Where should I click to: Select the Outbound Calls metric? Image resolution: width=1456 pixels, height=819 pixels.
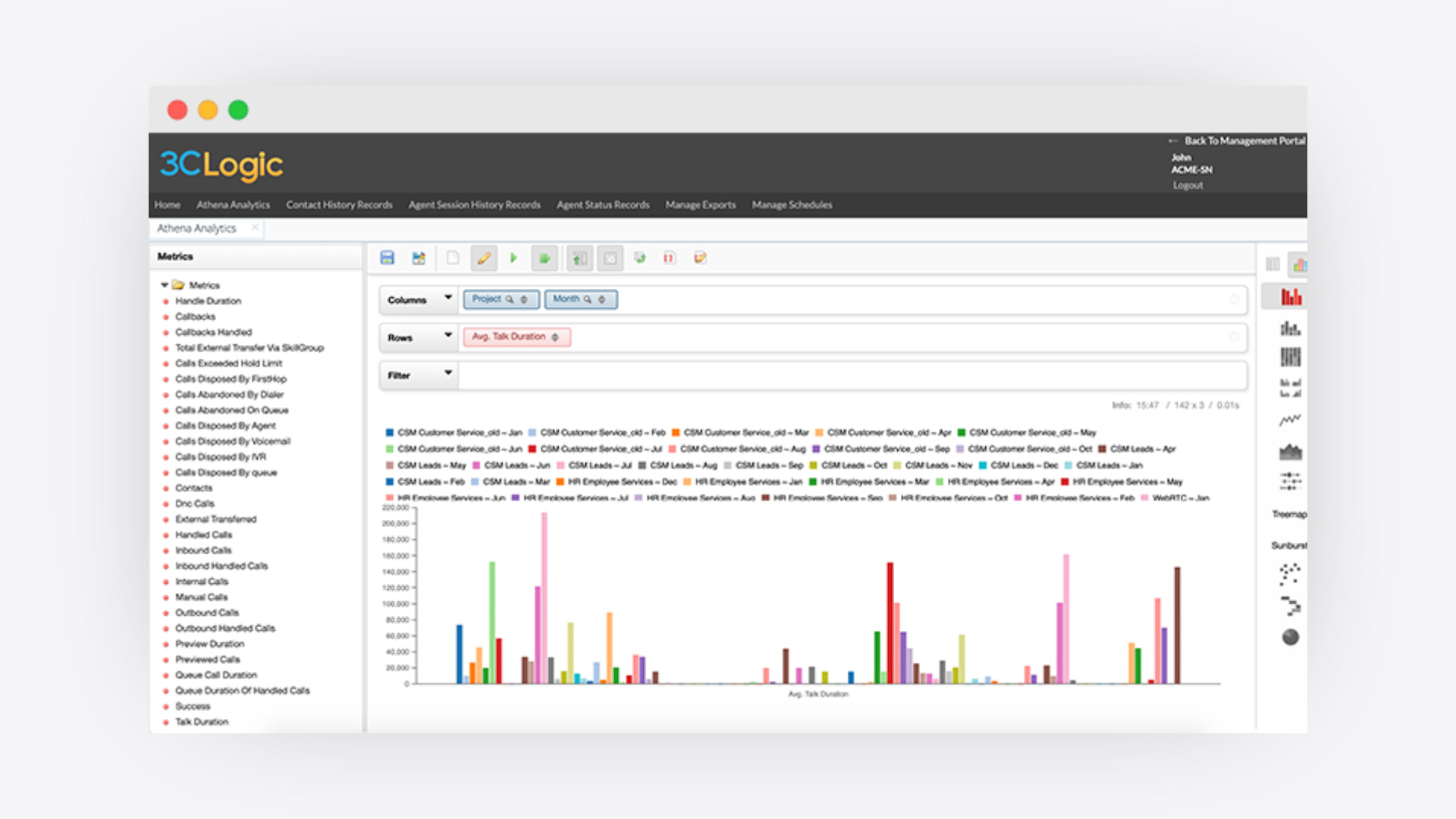[207, 613]
